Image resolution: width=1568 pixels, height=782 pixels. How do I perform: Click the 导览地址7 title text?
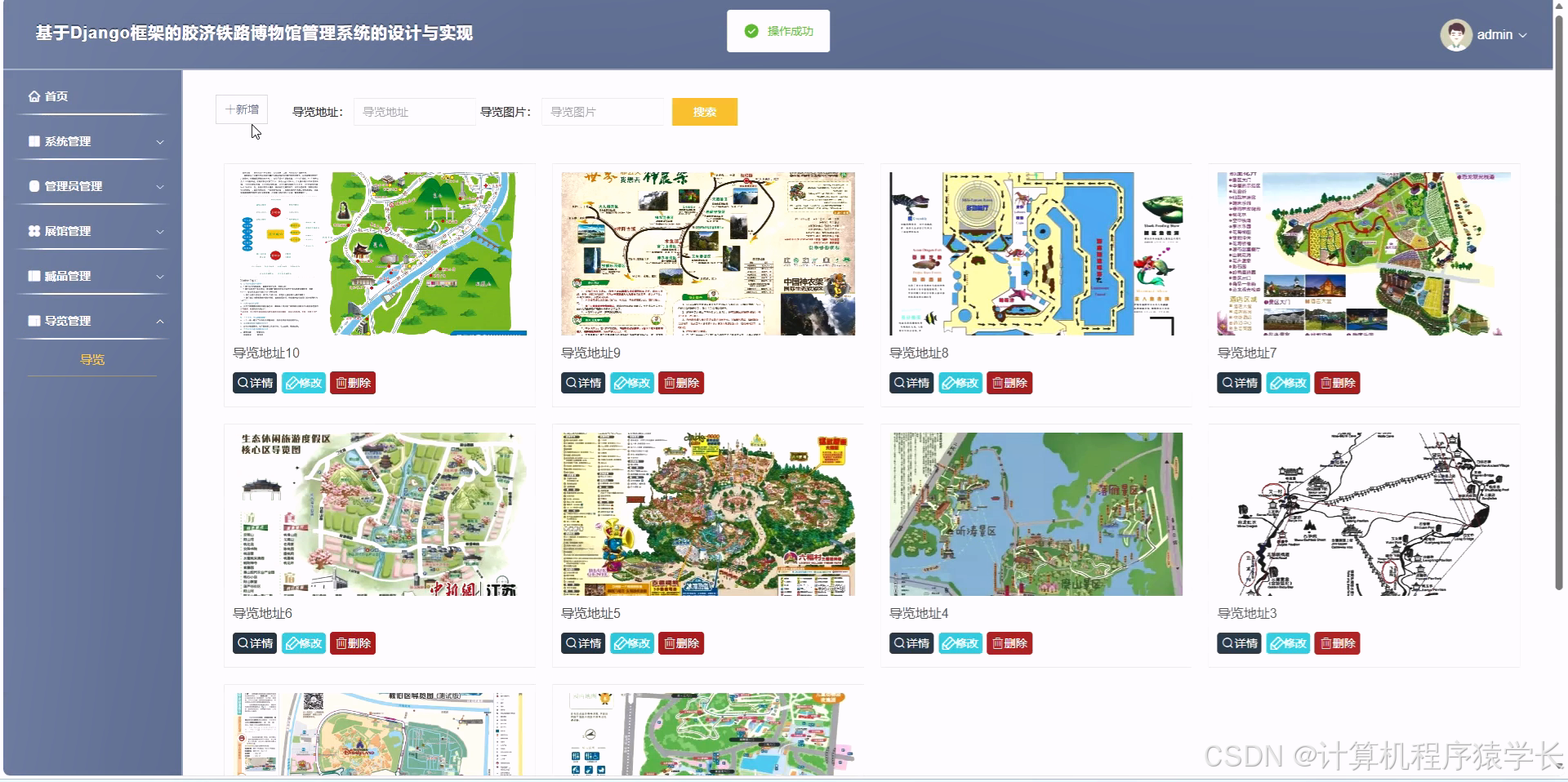[1247, 353]
